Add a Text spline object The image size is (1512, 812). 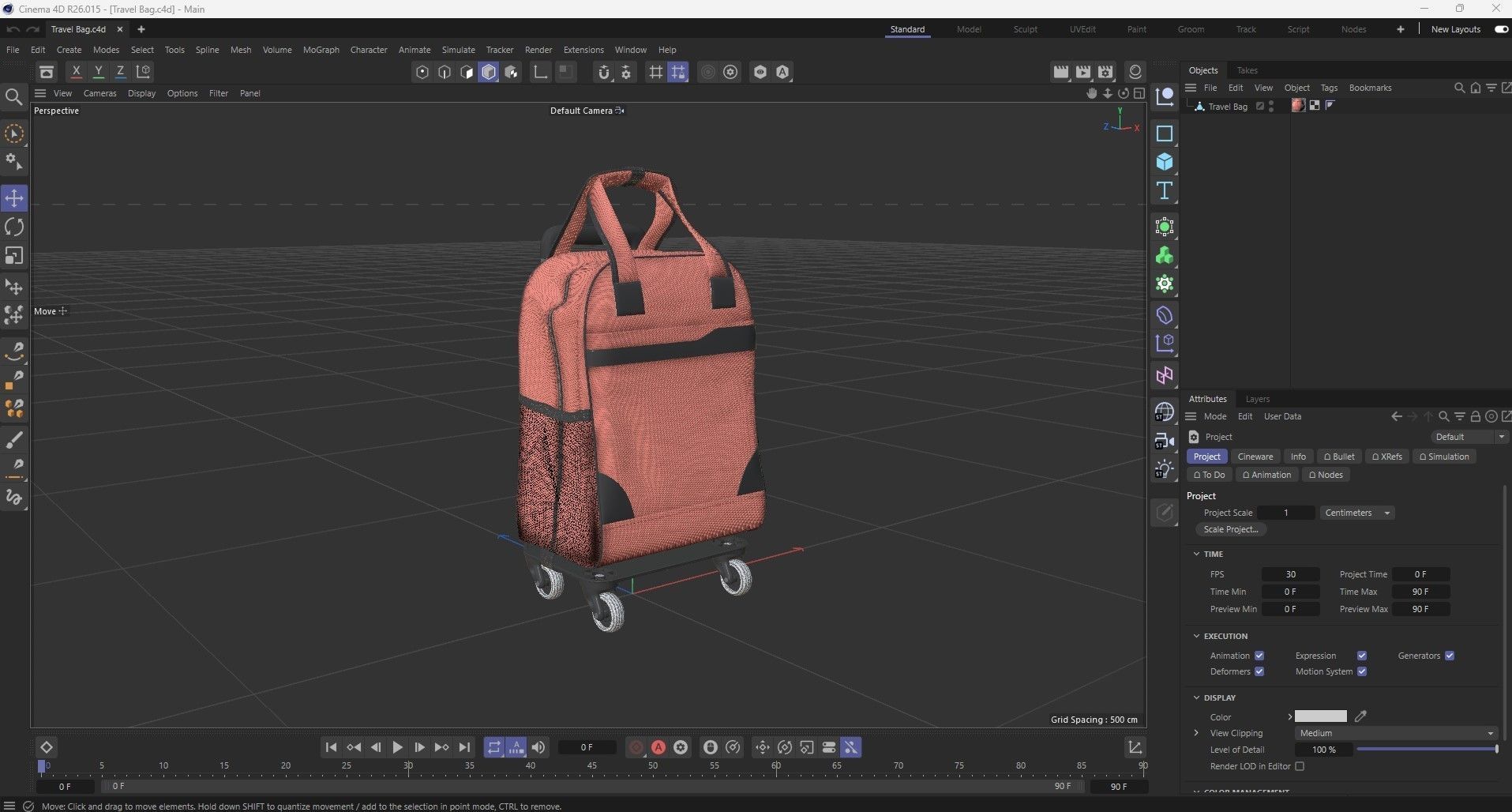click(x=1165, y=190)
